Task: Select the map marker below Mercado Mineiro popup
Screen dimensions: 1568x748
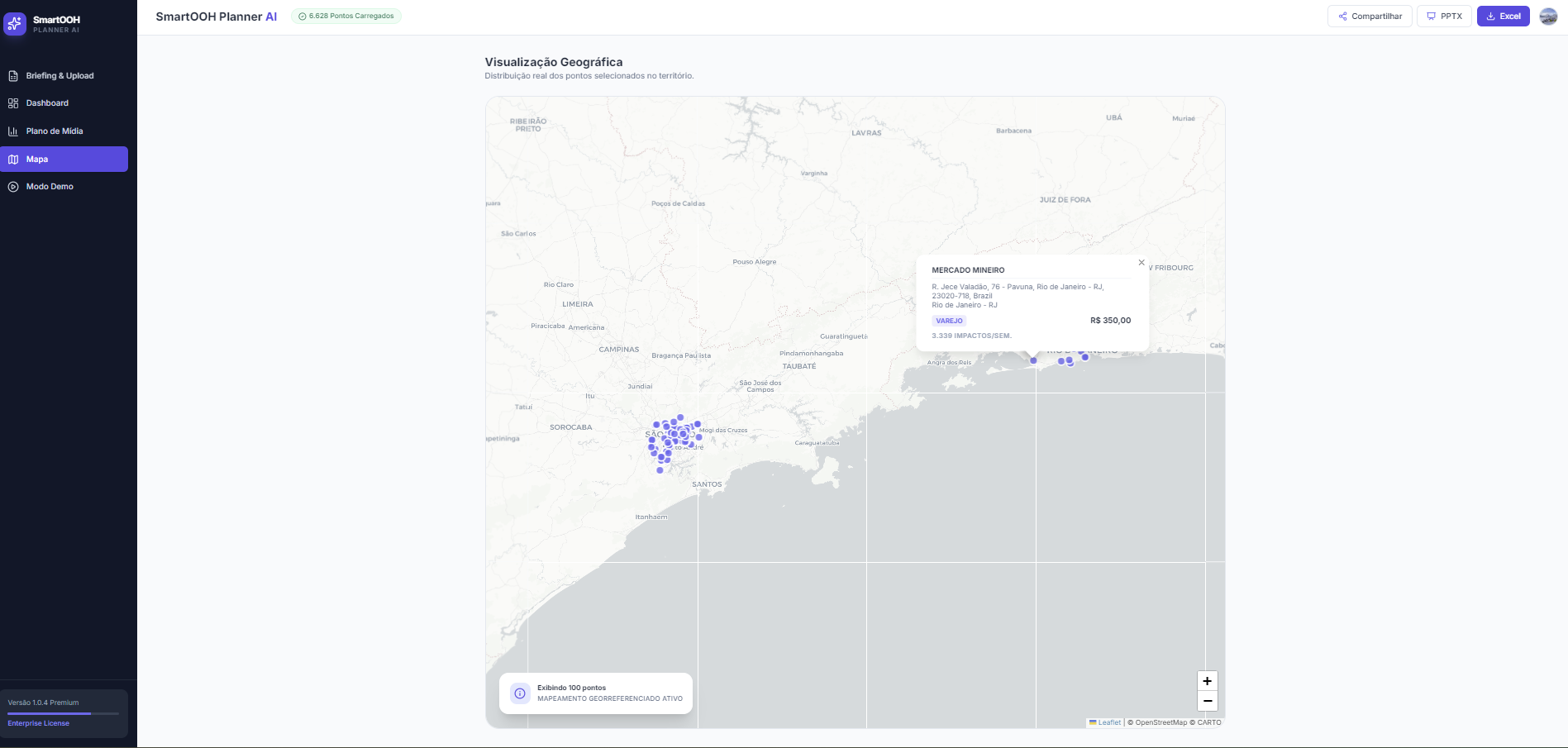Action: click(1033, 360)
